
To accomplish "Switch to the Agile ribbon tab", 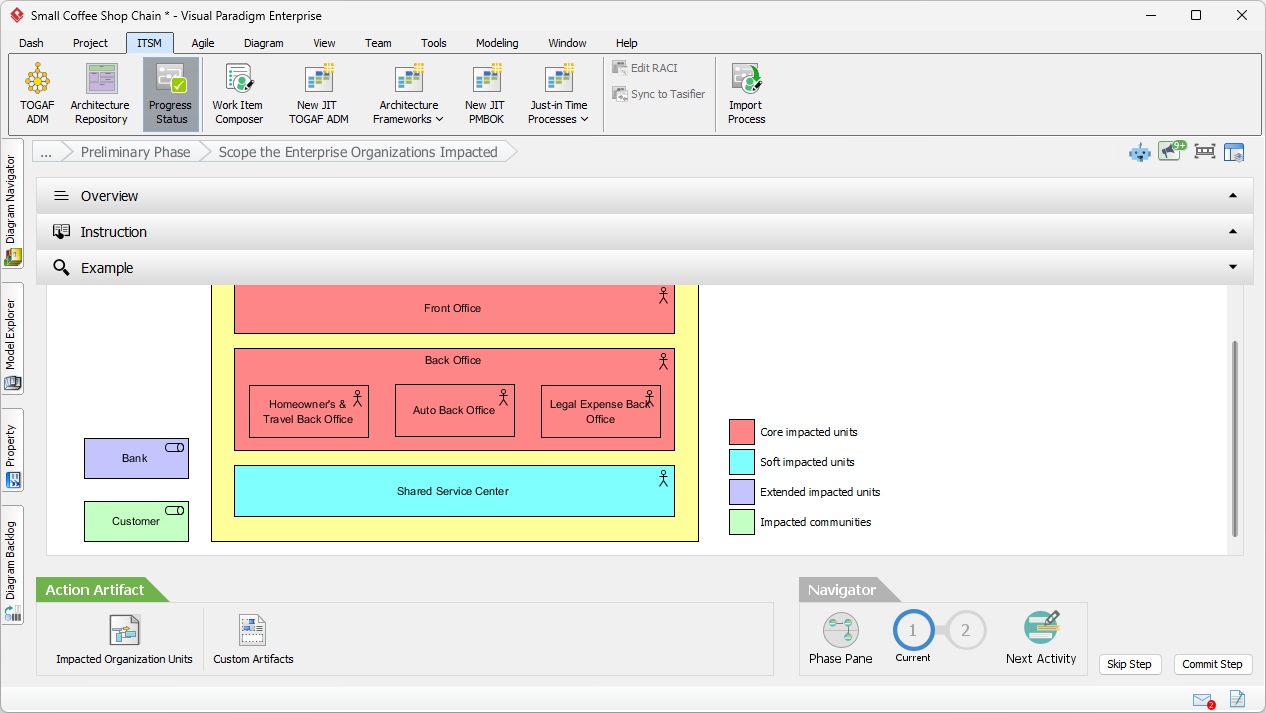I will tap(203, 43).
